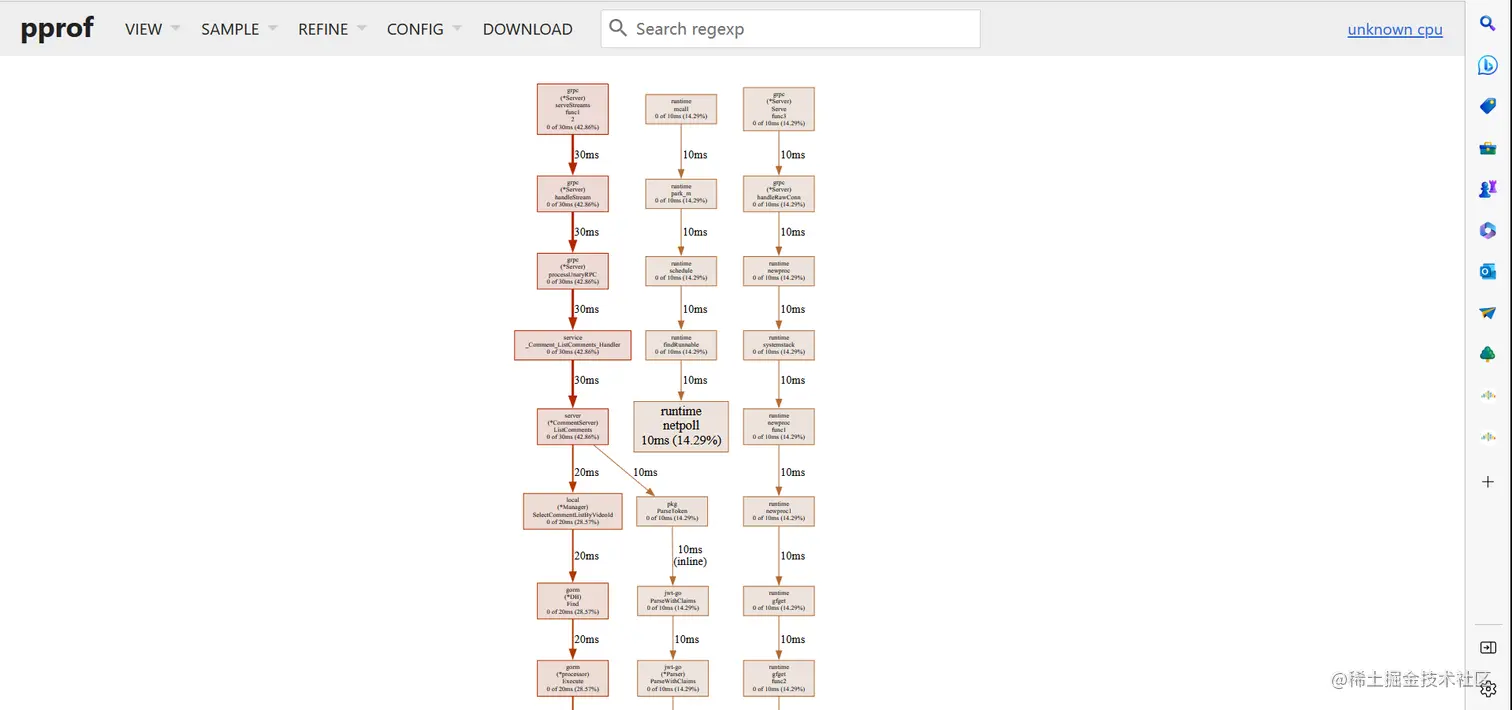1512x710 pixels.
Task: Open Outlook from the sidebar
Action: point(1488,271)
